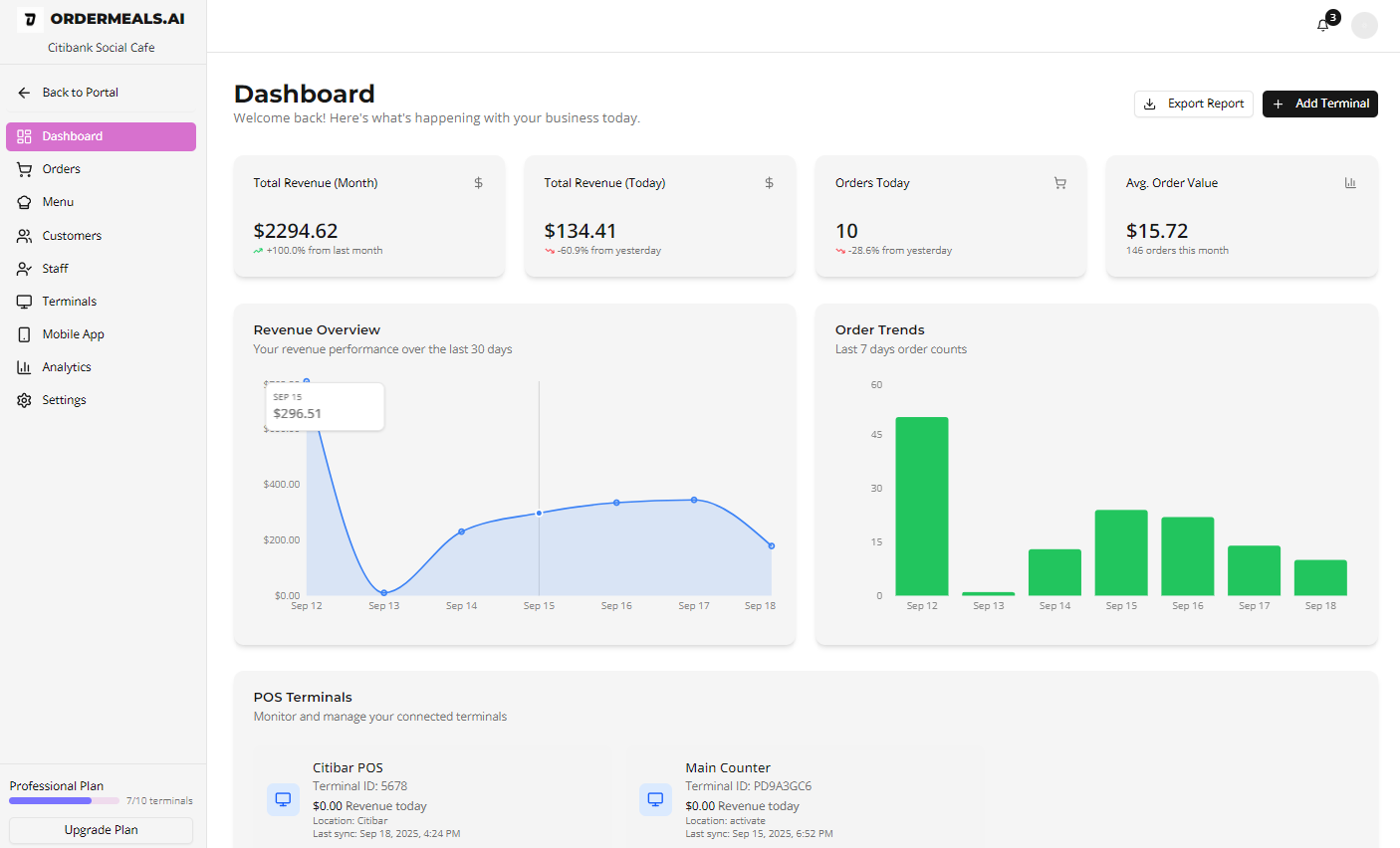Click Back to Portal arrow
The width and height of the screenshot is (1400, 848).
[23, 92]
